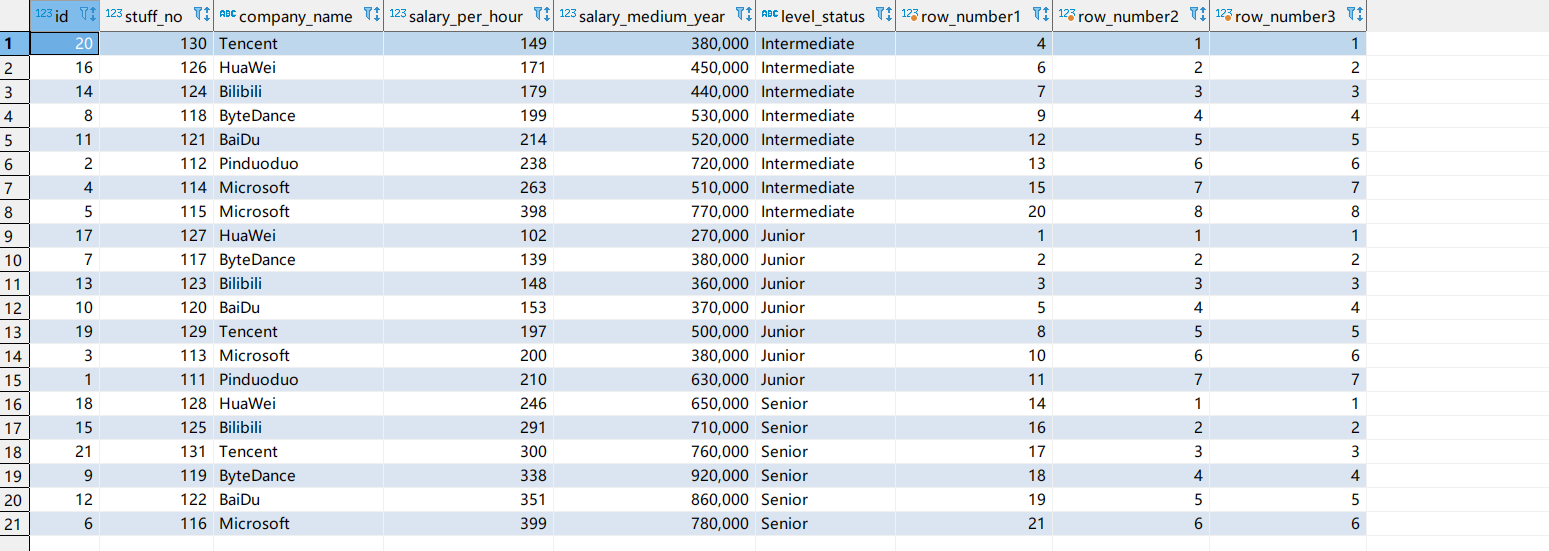Click the numeric type icon beside id
Screen dimensions: 1549x551
tap(43, 14)
